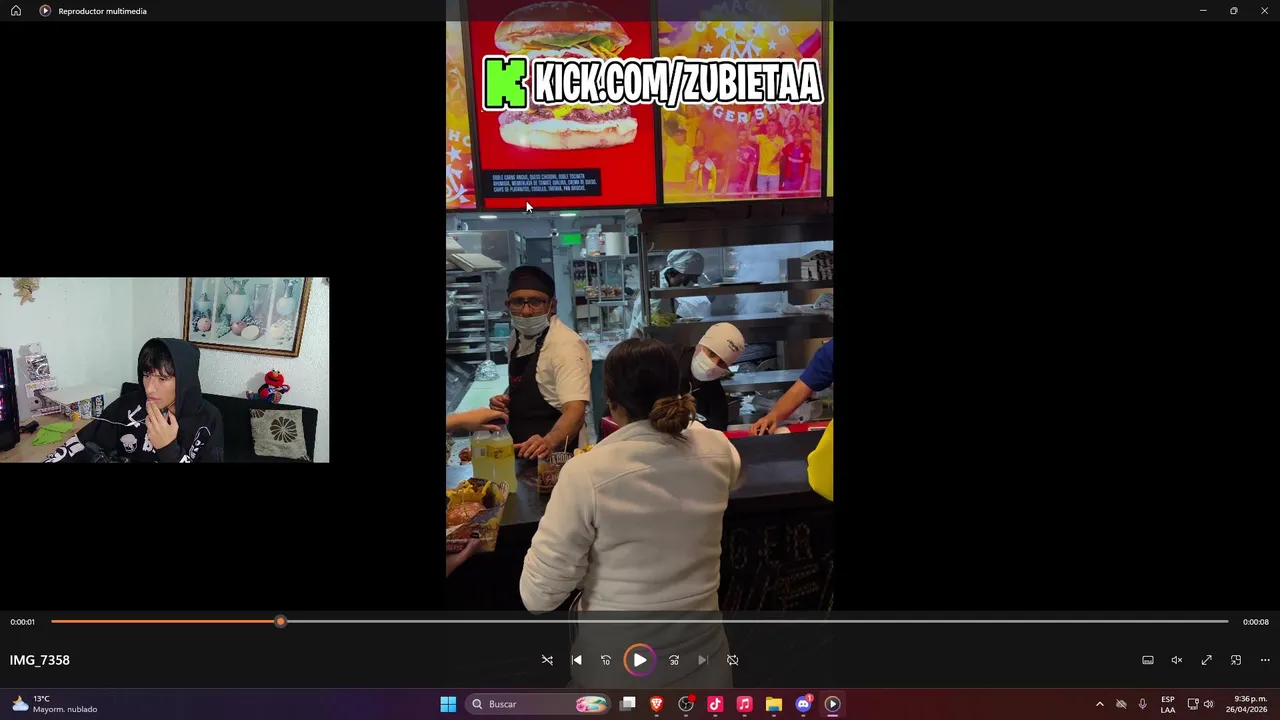Go to the next track

pos(703,660)
